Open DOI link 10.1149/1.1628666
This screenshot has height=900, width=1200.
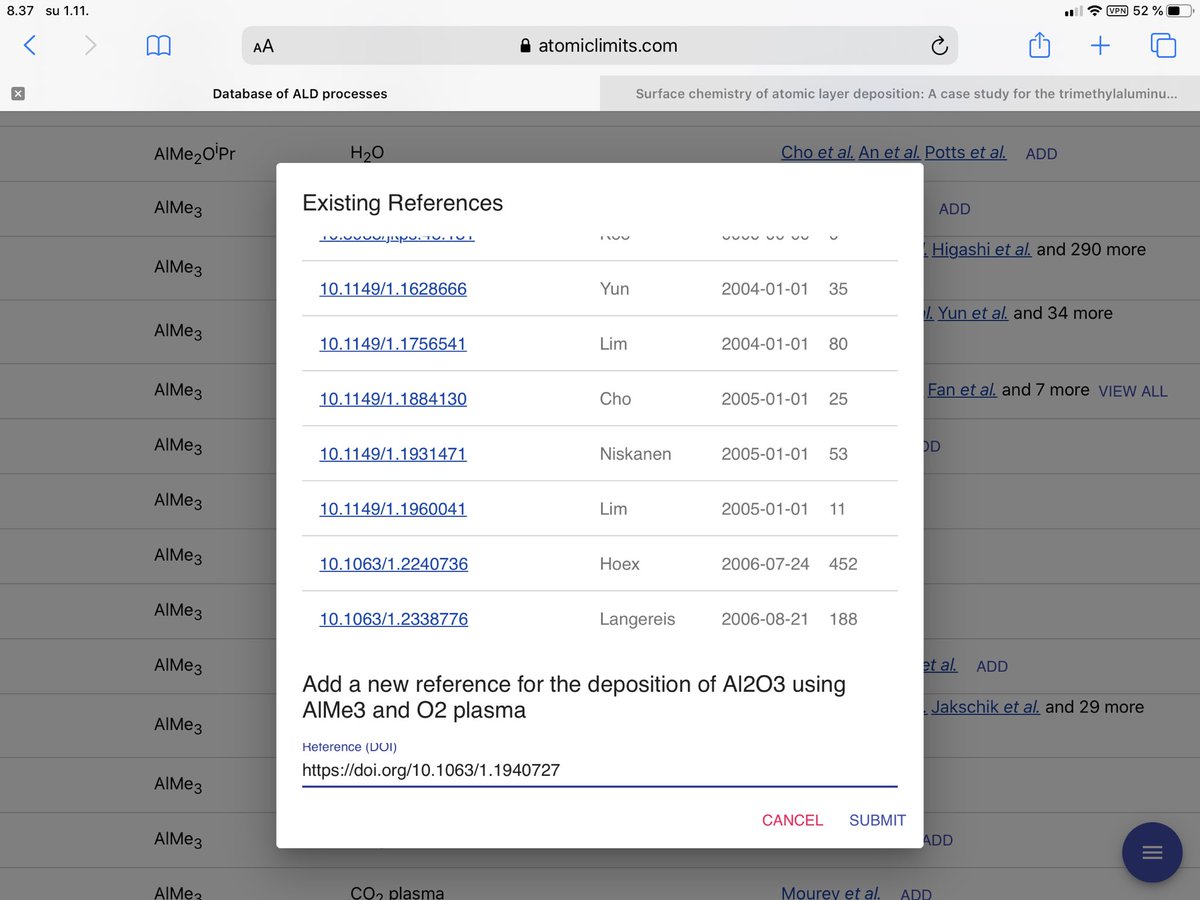coord(393,289)
